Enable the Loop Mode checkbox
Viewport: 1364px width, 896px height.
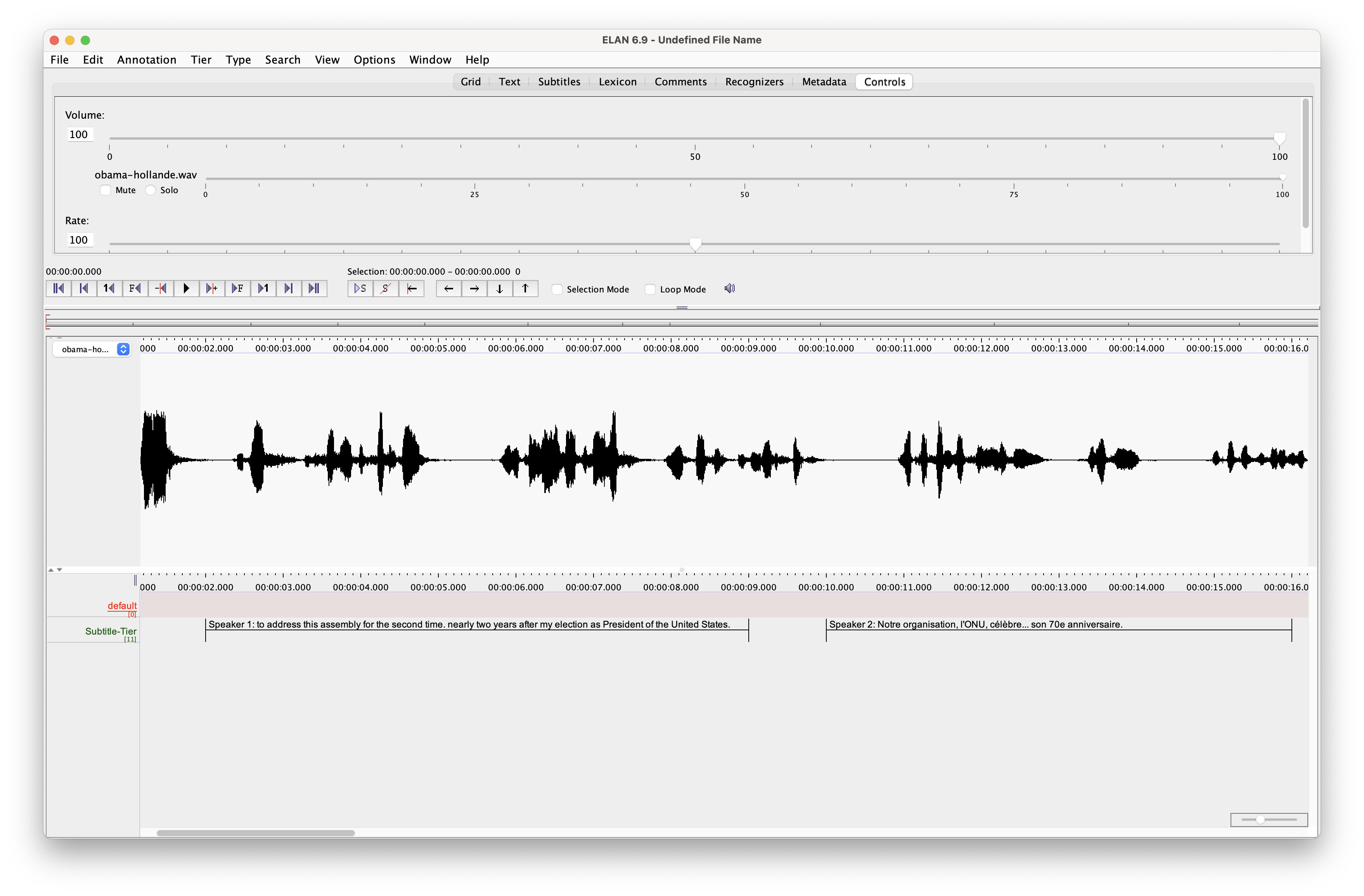tap(650, 289)
